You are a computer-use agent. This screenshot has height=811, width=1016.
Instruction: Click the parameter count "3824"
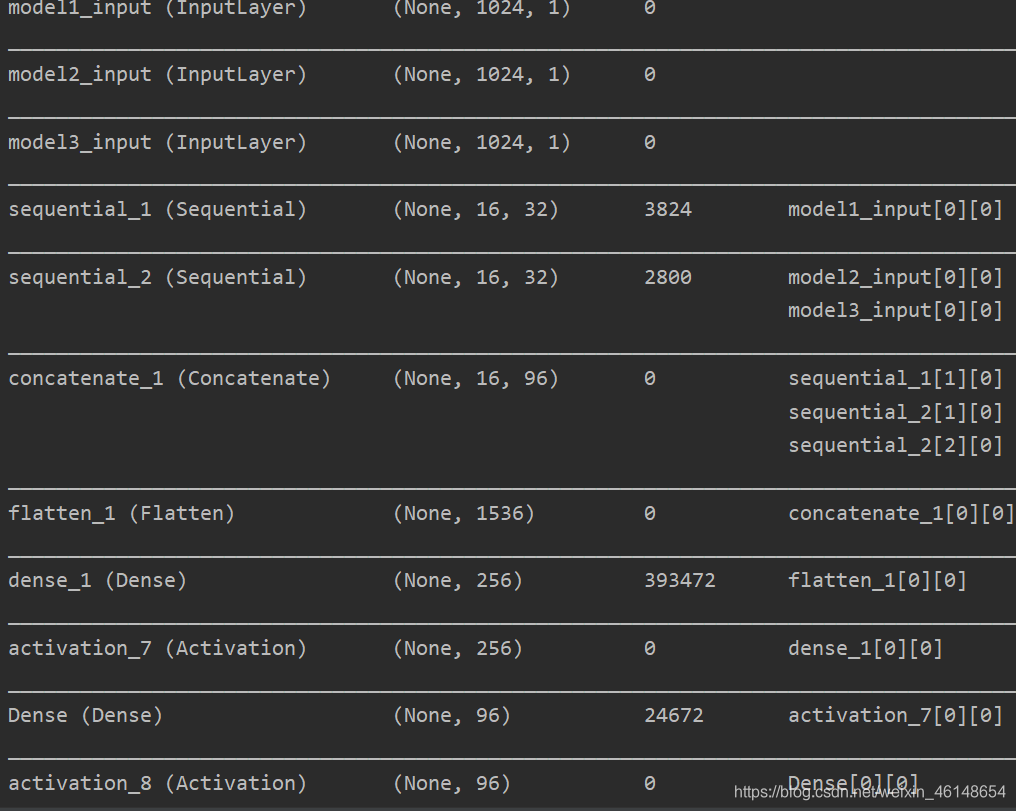click(667, 209)
